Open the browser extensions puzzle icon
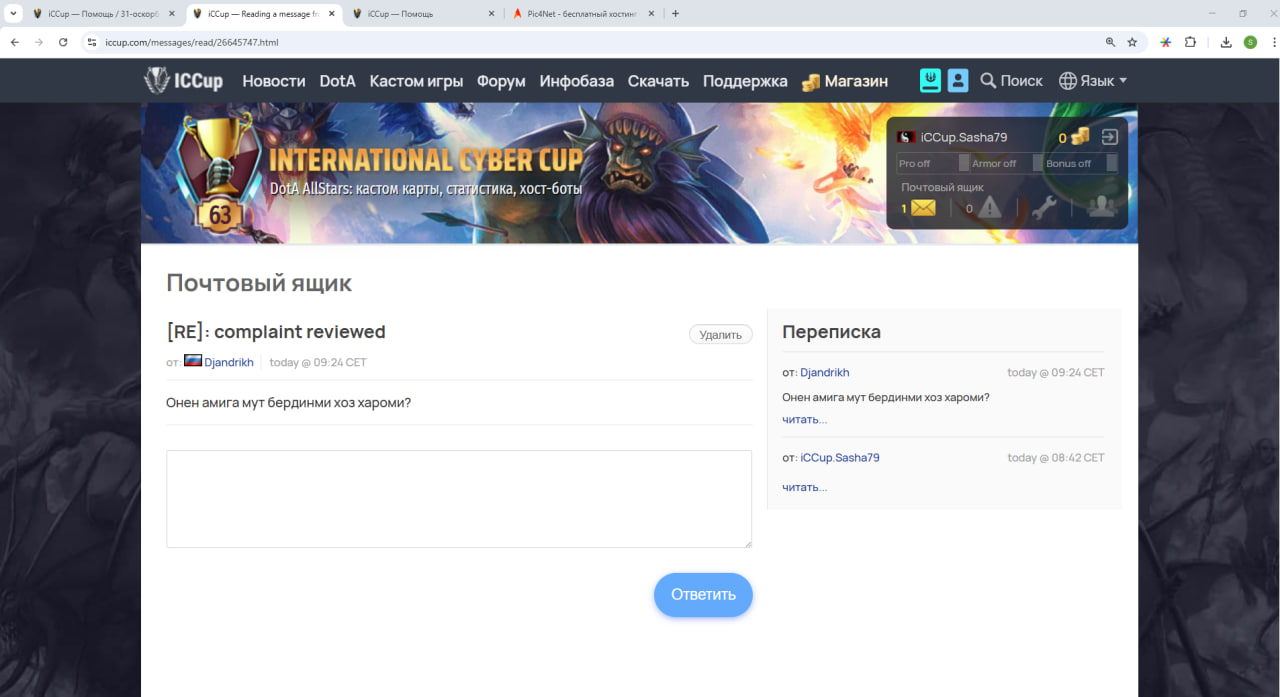Screen dimensions: 1280x697 tap(1190, 42)
